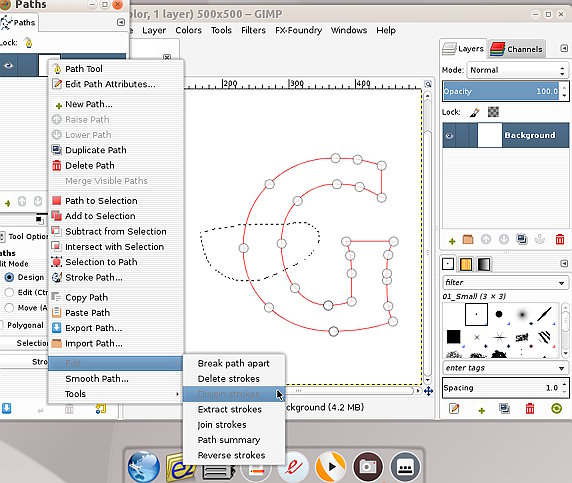Viewport: 572px width, 483px height.
Task: Enable the Polygonal checkbox
Action: point(1,325)
